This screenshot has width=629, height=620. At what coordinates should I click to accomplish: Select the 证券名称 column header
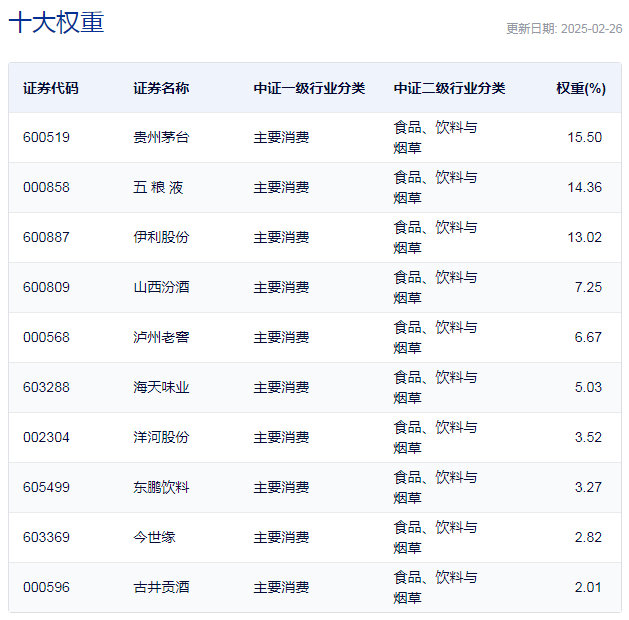161,88
